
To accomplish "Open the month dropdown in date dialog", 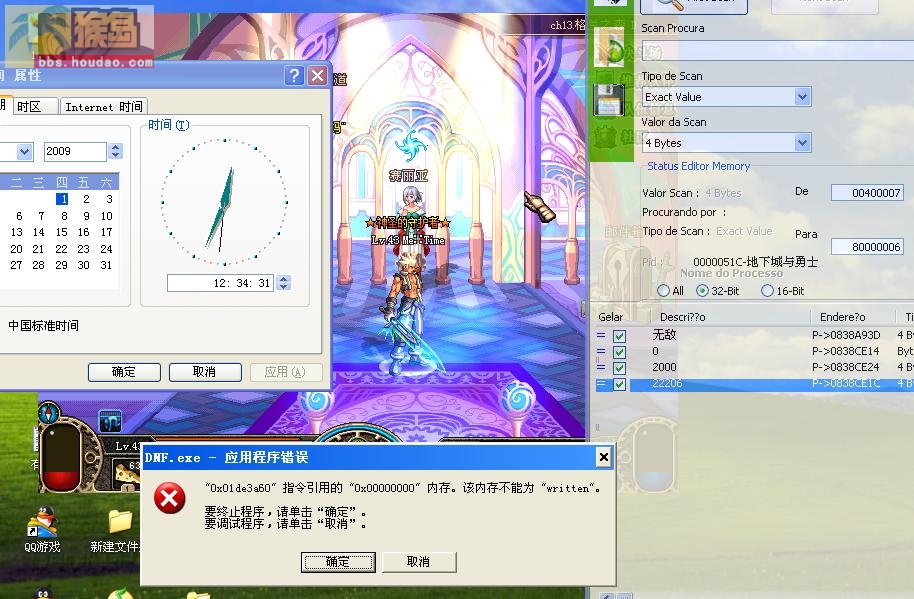I will [24, 151].
